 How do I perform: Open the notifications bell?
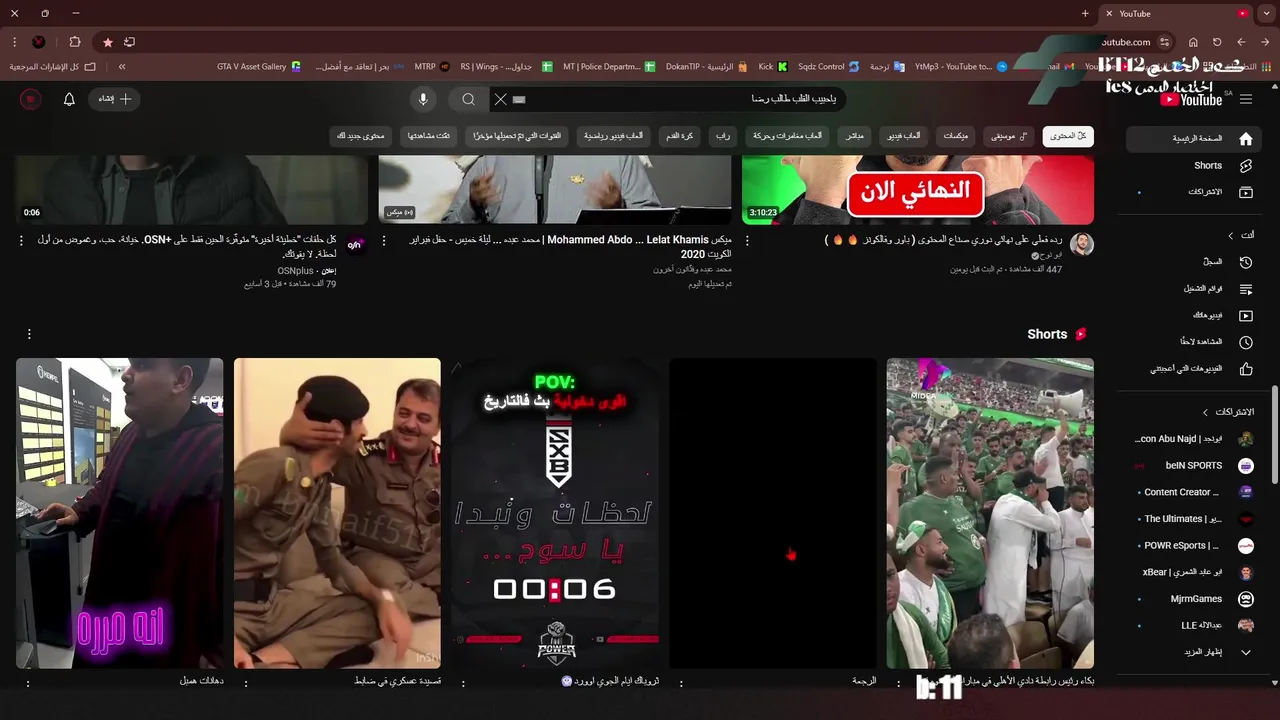coord(69,99)
